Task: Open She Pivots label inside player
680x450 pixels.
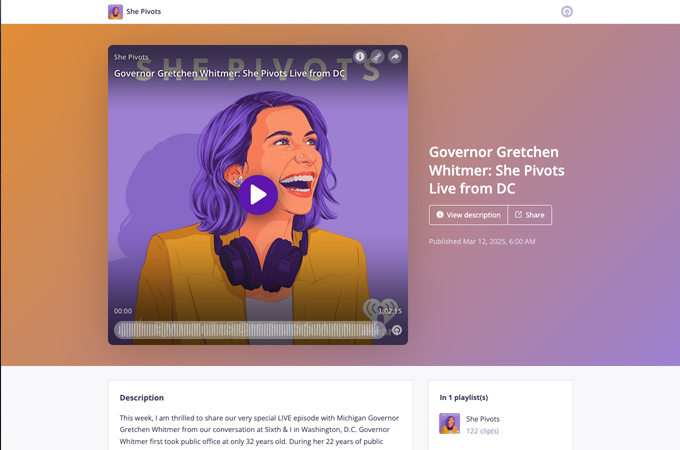Action: pyautogui.click(x=131, y=57)
